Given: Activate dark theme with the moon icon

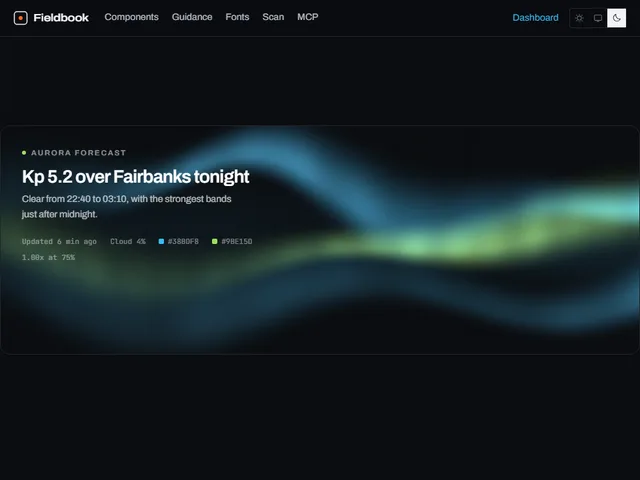Looking at the screenshot, I should (x=616, y=18).
